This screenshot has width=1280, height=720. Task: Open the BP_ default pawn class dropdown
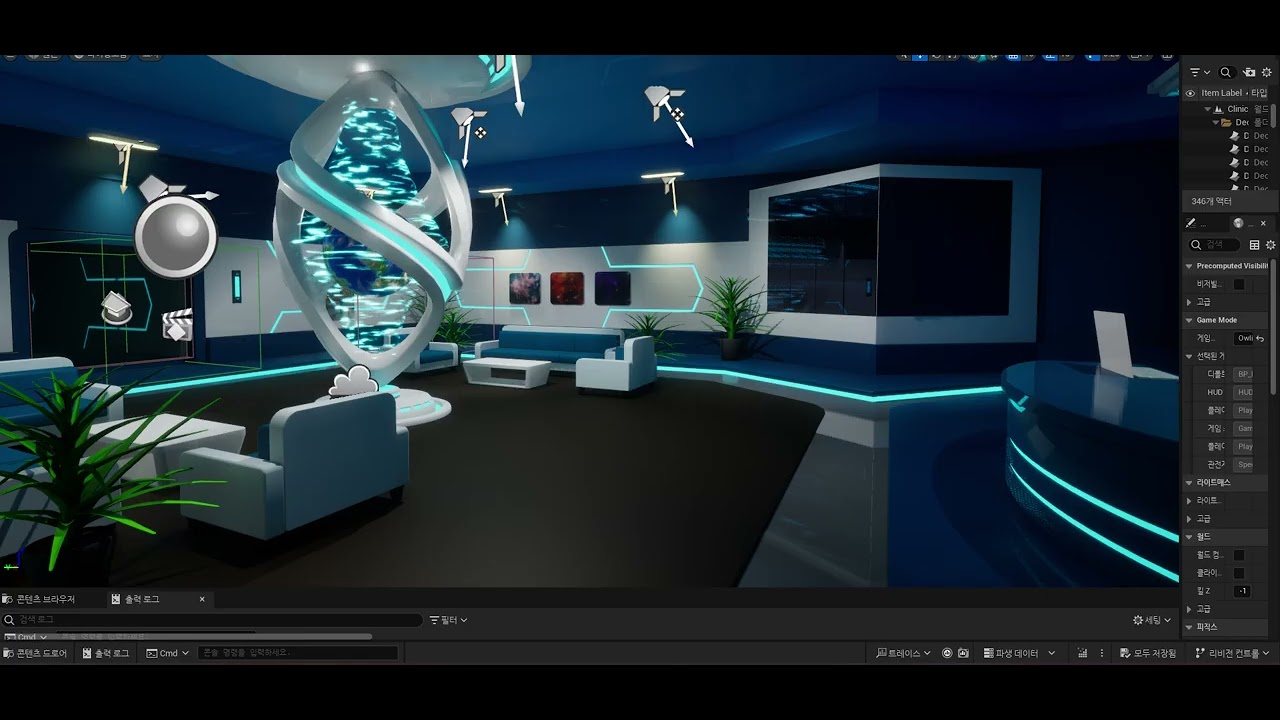pos(1245,374)
